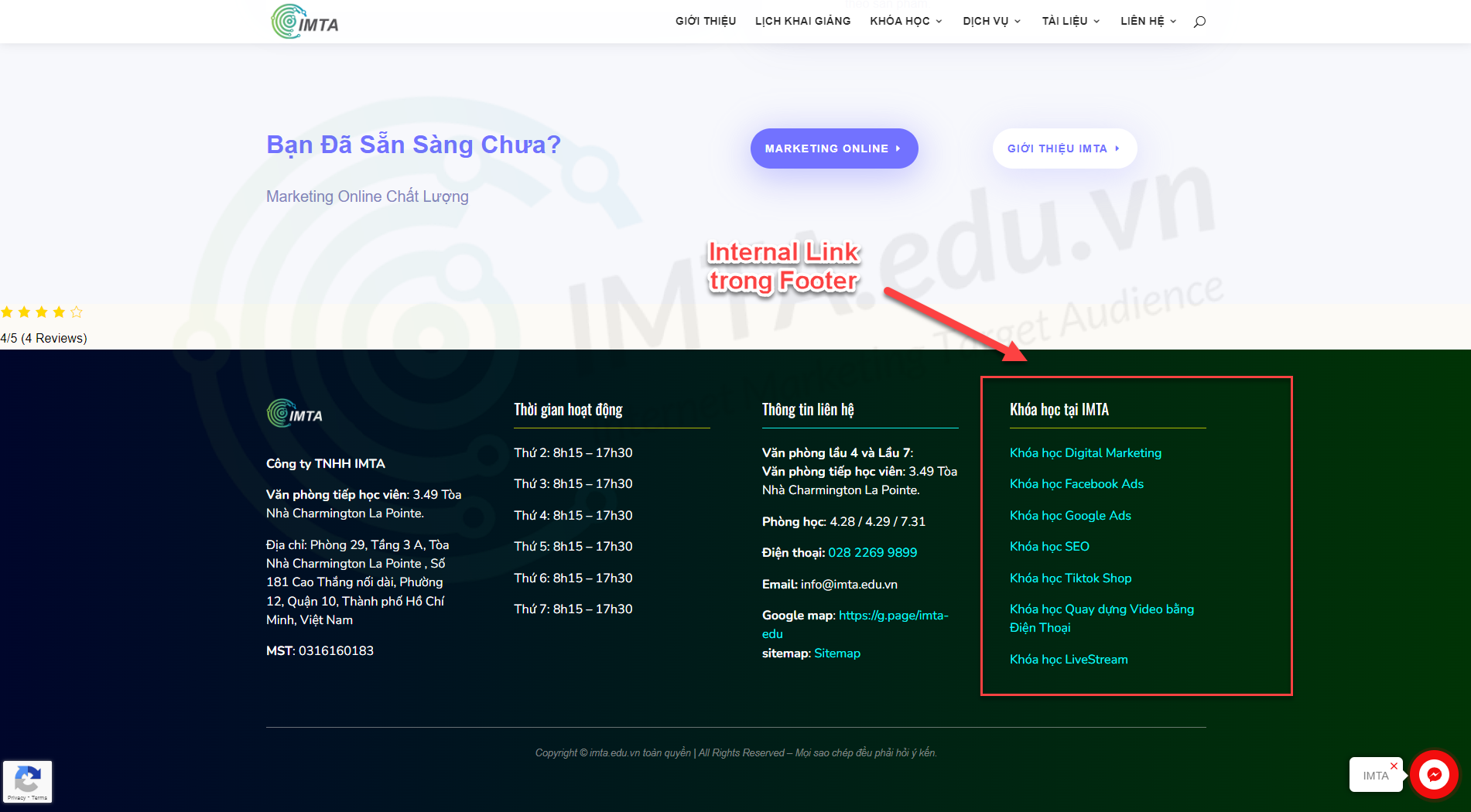Expand the DỊCH VỤ dropdown menu
The width and height of the screenshot is (1471, 812).
click(992, 21)
